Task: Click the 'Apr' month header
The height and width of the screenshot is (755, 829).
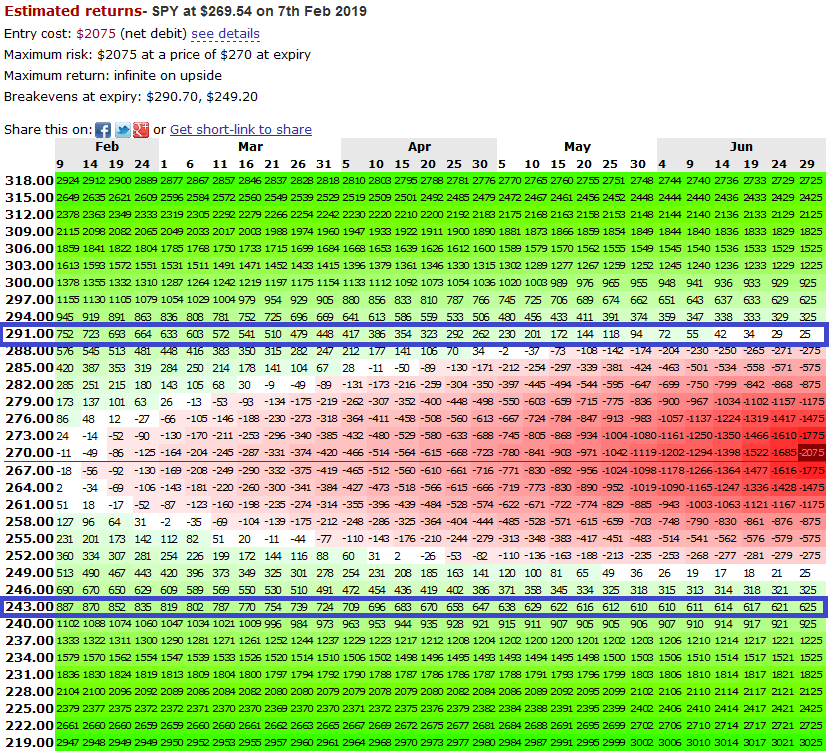Action: 419,146
